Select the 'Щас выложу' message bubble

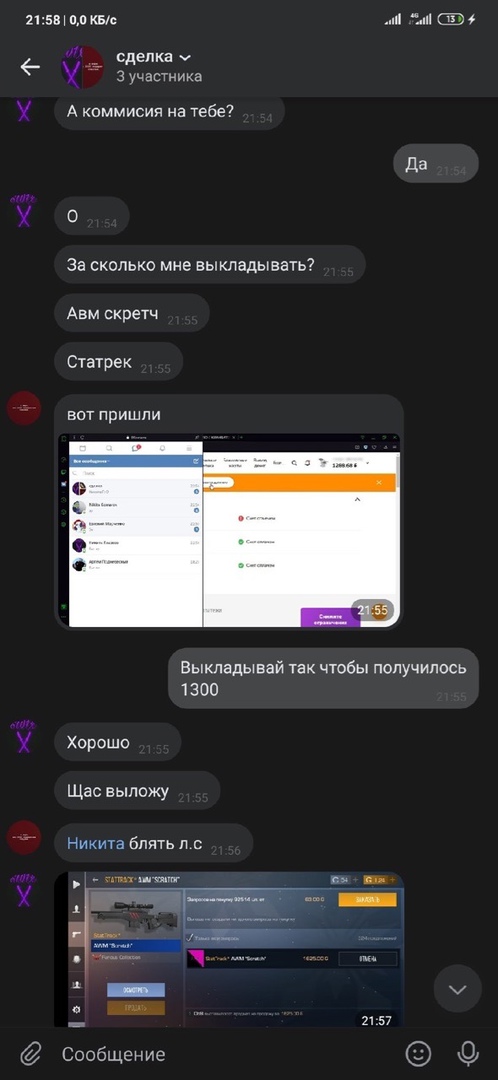pyautogui.click(x=137, y=791)
